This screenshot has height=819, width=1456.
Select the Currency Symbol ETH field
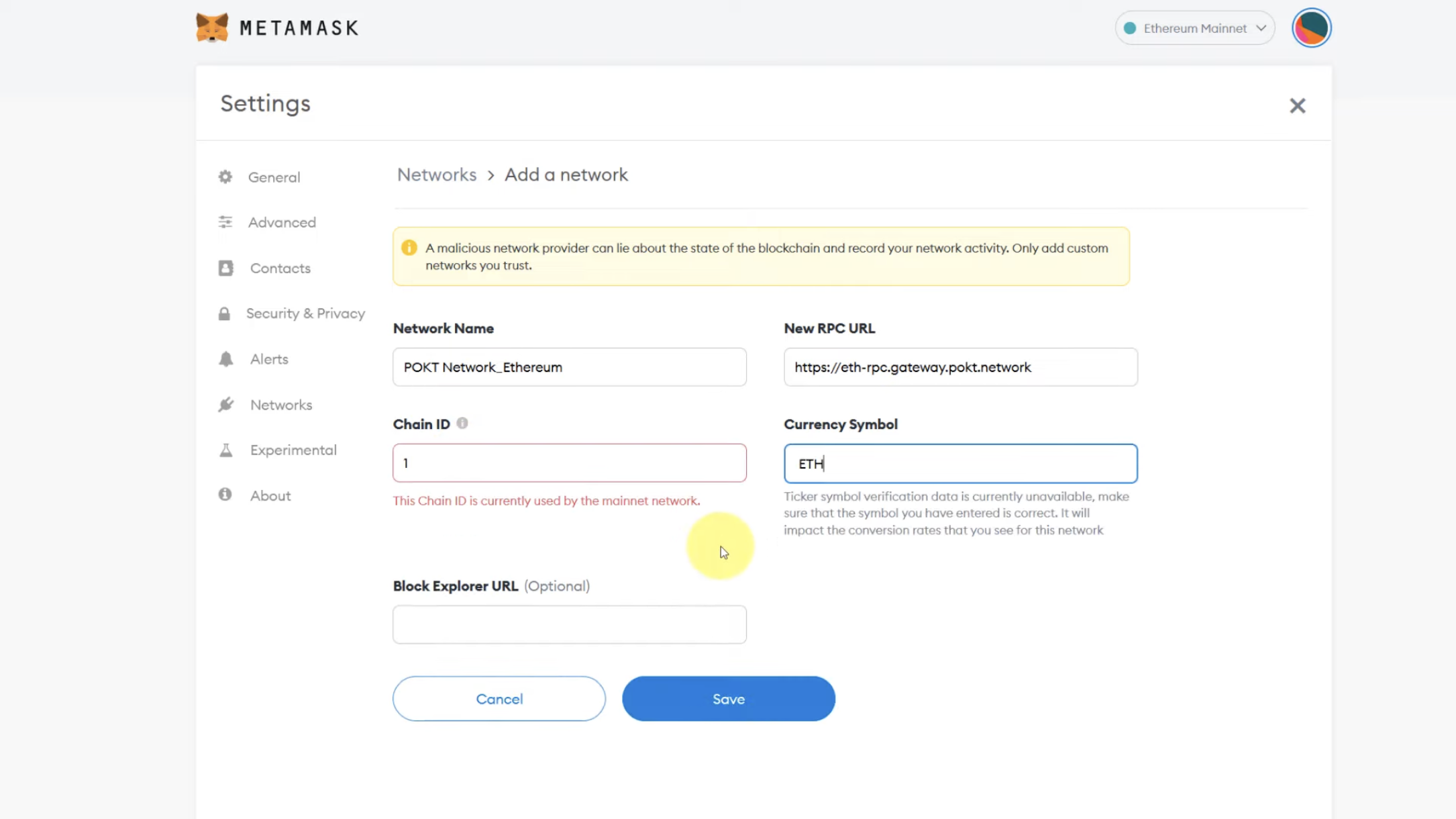(960, 463)
